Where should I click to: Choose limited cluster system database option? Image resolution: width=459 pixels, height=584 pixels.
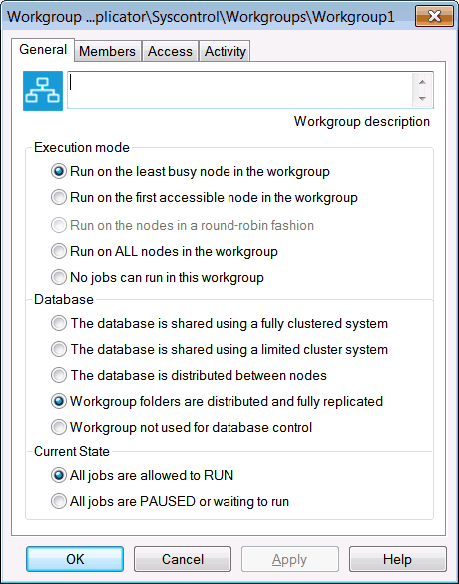tap(219, 349)
